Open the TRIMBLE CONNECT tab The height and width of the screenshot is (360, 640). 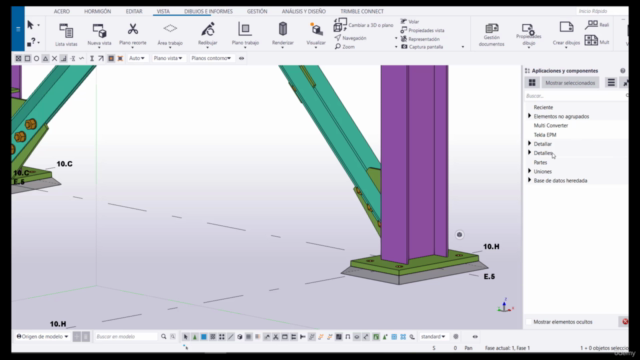362,11
